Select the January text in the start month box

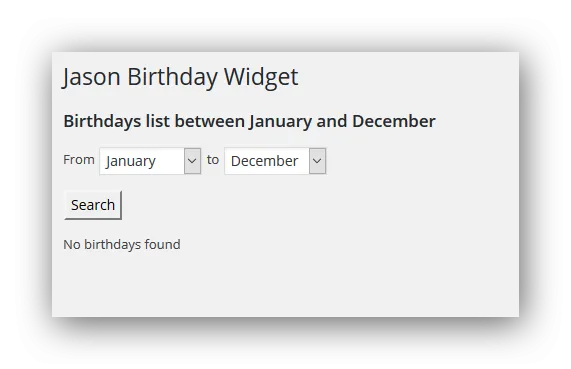tap(131, 161)
